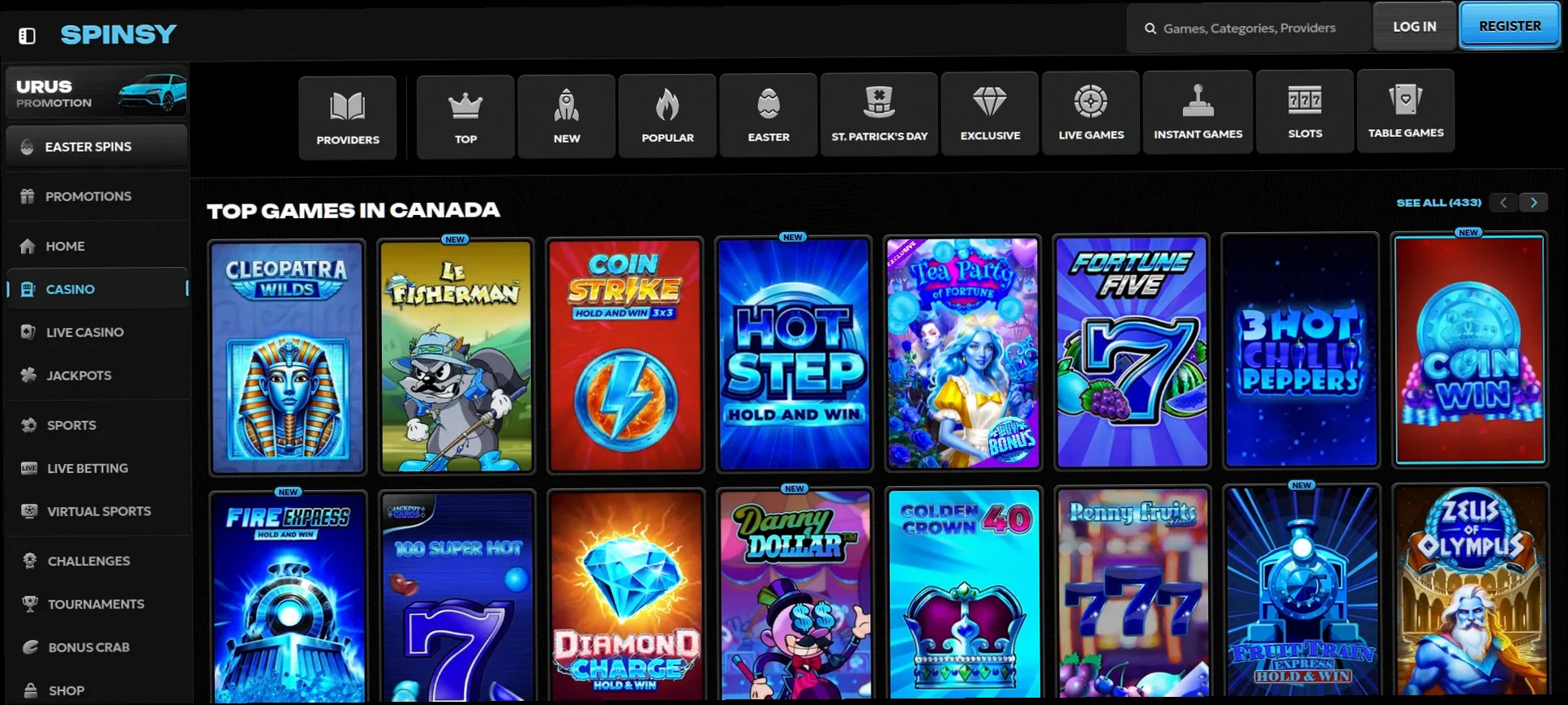Click the Tournaments trophy icon

[30, 604]
